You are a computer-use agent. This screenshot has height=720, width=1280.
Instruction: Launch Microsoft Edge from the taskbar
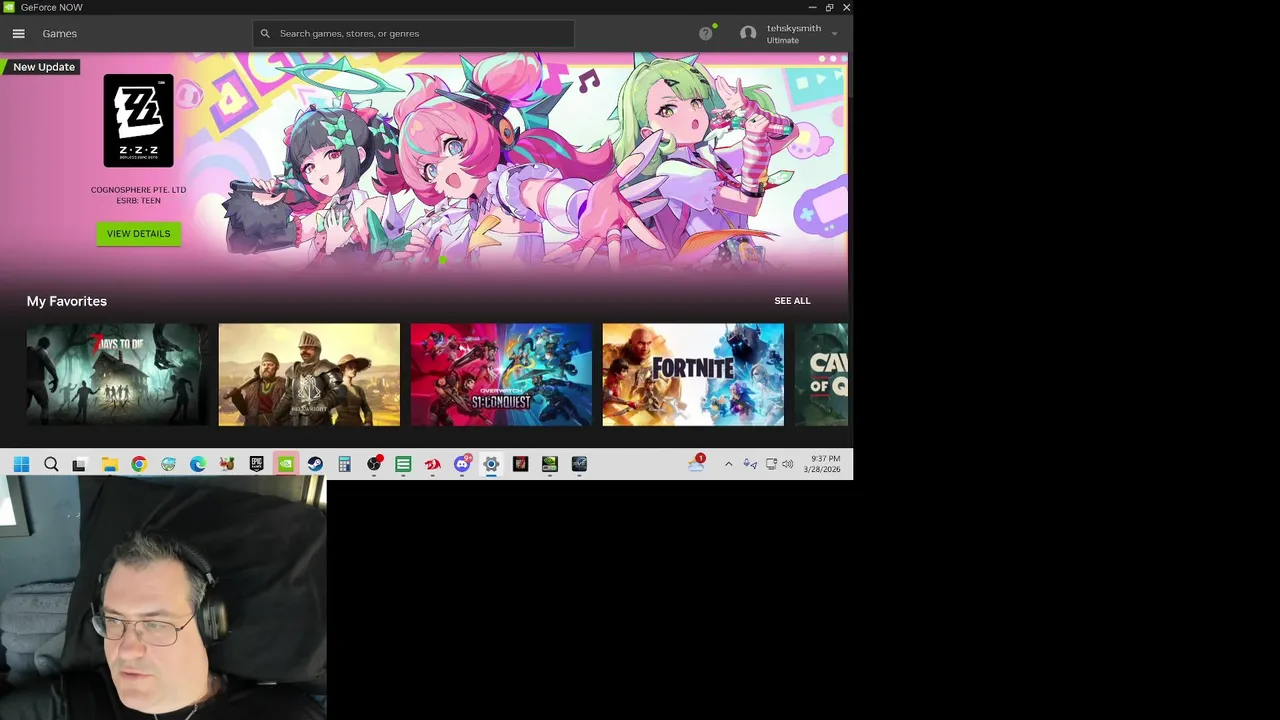click(198, 464)
